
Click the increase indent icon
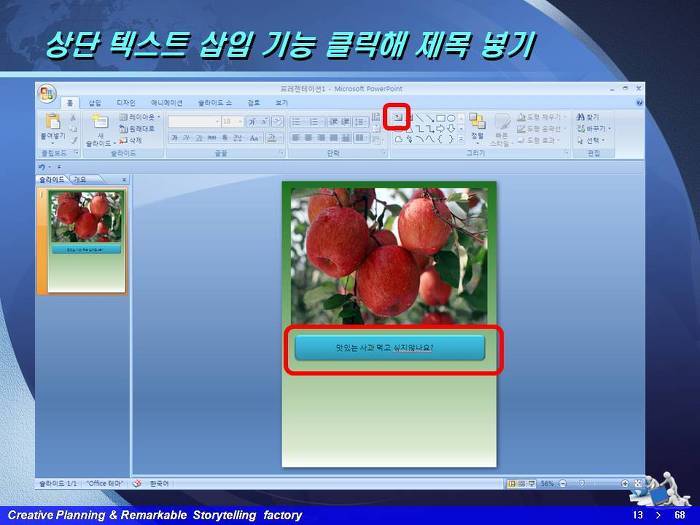point(346,121)
